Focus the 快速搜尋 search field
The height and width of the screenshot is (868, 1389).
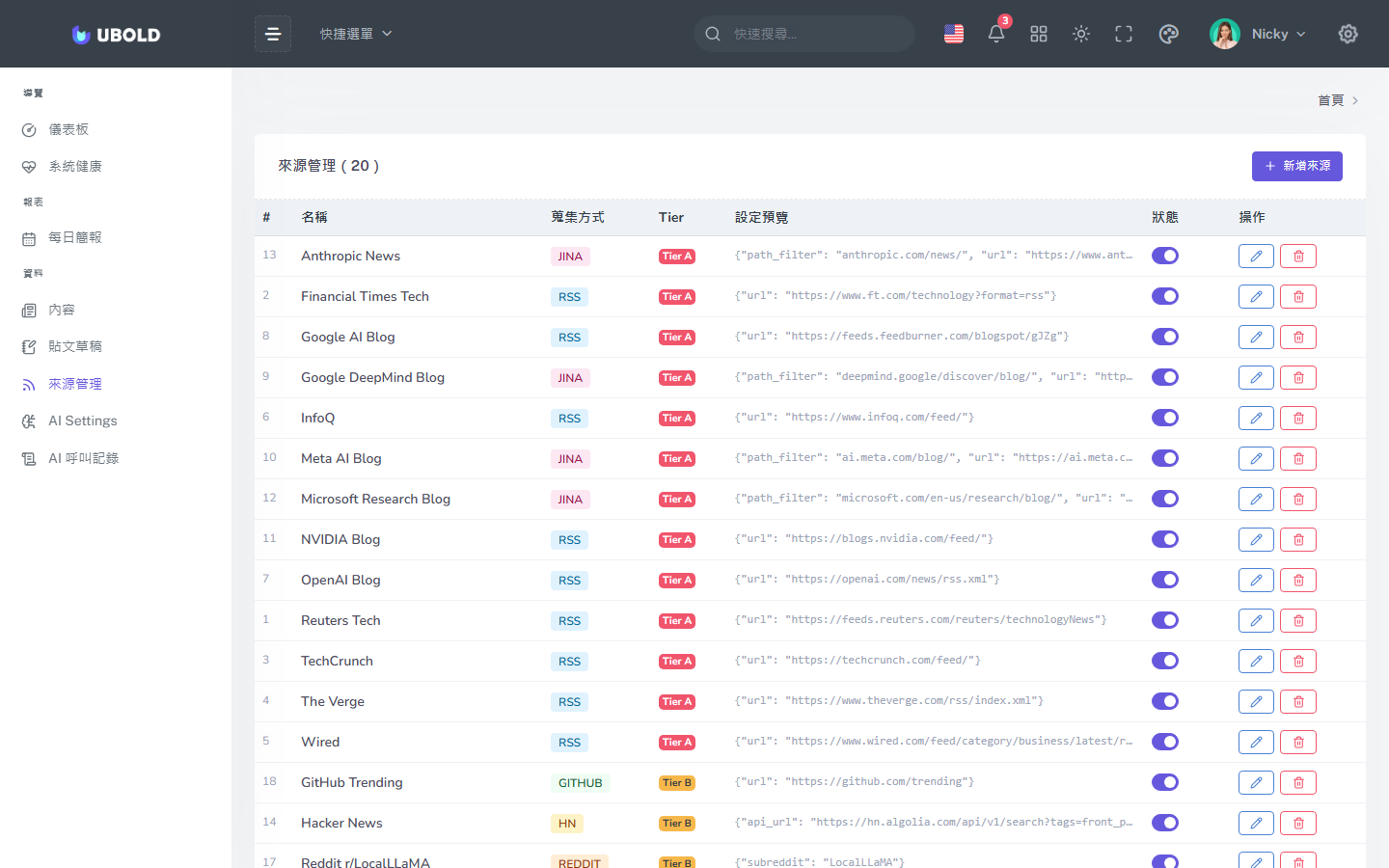click(x=815, y=34)
